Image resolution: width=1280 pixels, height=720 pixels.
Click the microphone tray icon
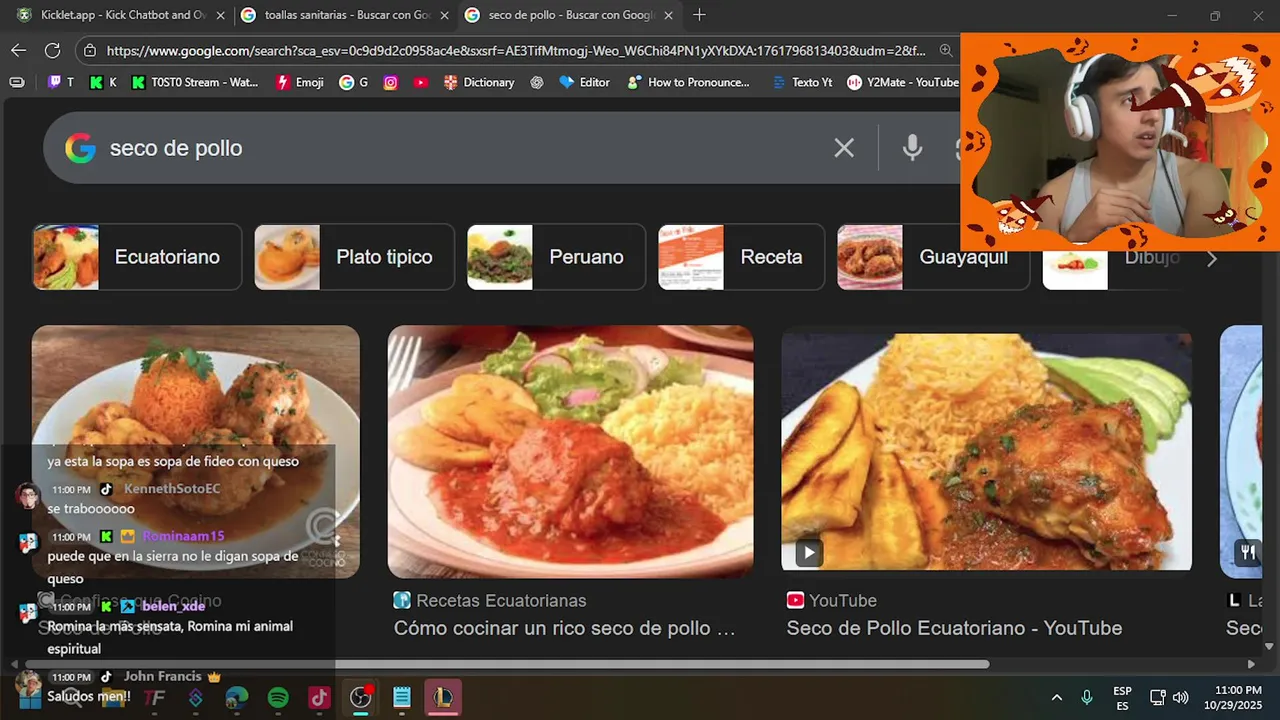(1087, 697)
